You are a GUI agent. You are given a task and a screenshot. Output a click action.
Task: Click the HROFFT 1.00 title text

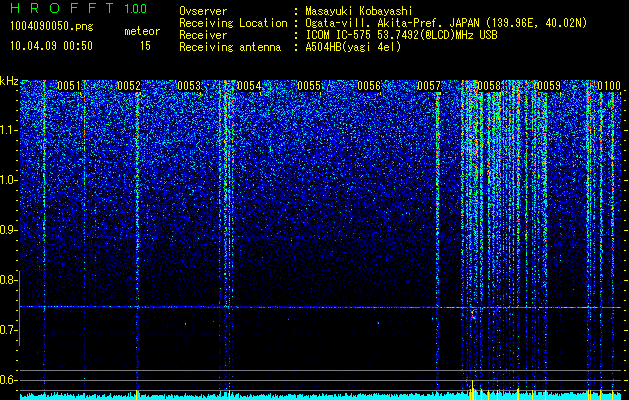point(79,8)
